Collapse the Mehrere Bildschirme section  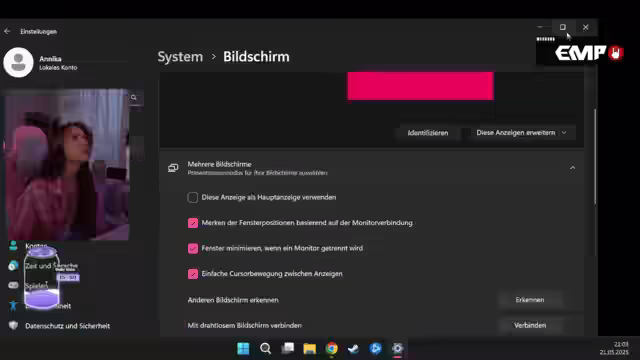[x=573, y=168]
